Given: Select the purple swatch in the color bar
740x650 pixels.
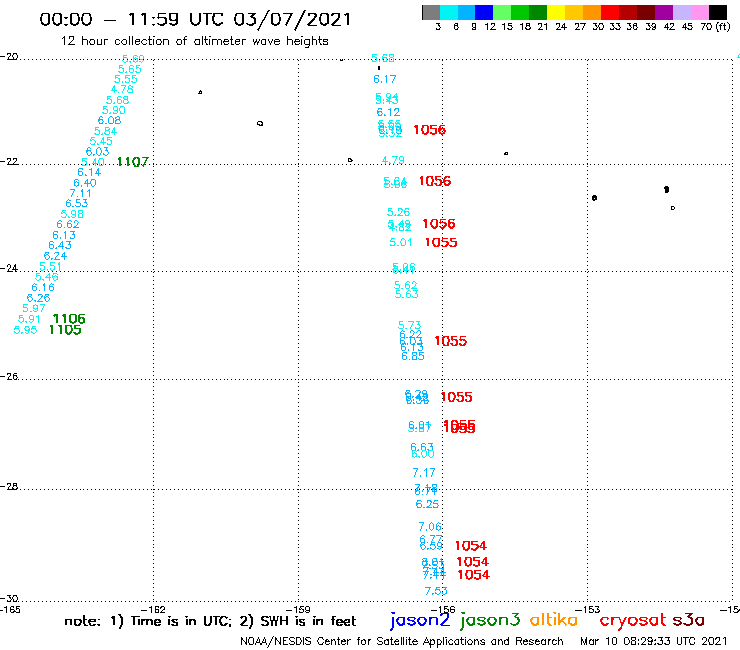Looking at the screenshot, I should click(x=664, y=12).
